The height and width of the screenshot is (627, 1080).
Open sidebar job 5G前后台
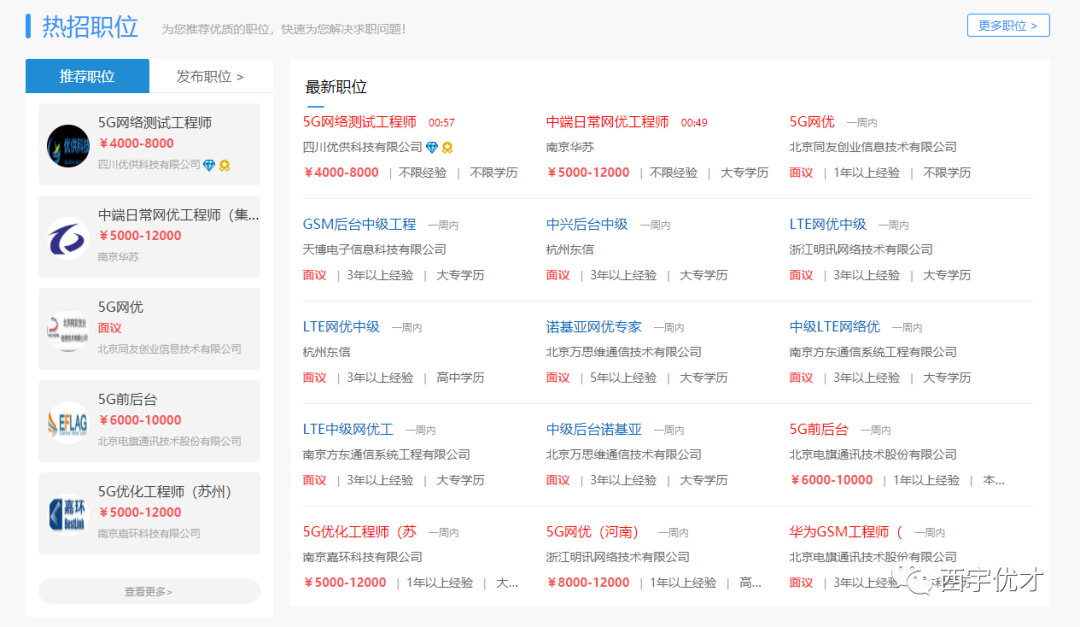127,400
